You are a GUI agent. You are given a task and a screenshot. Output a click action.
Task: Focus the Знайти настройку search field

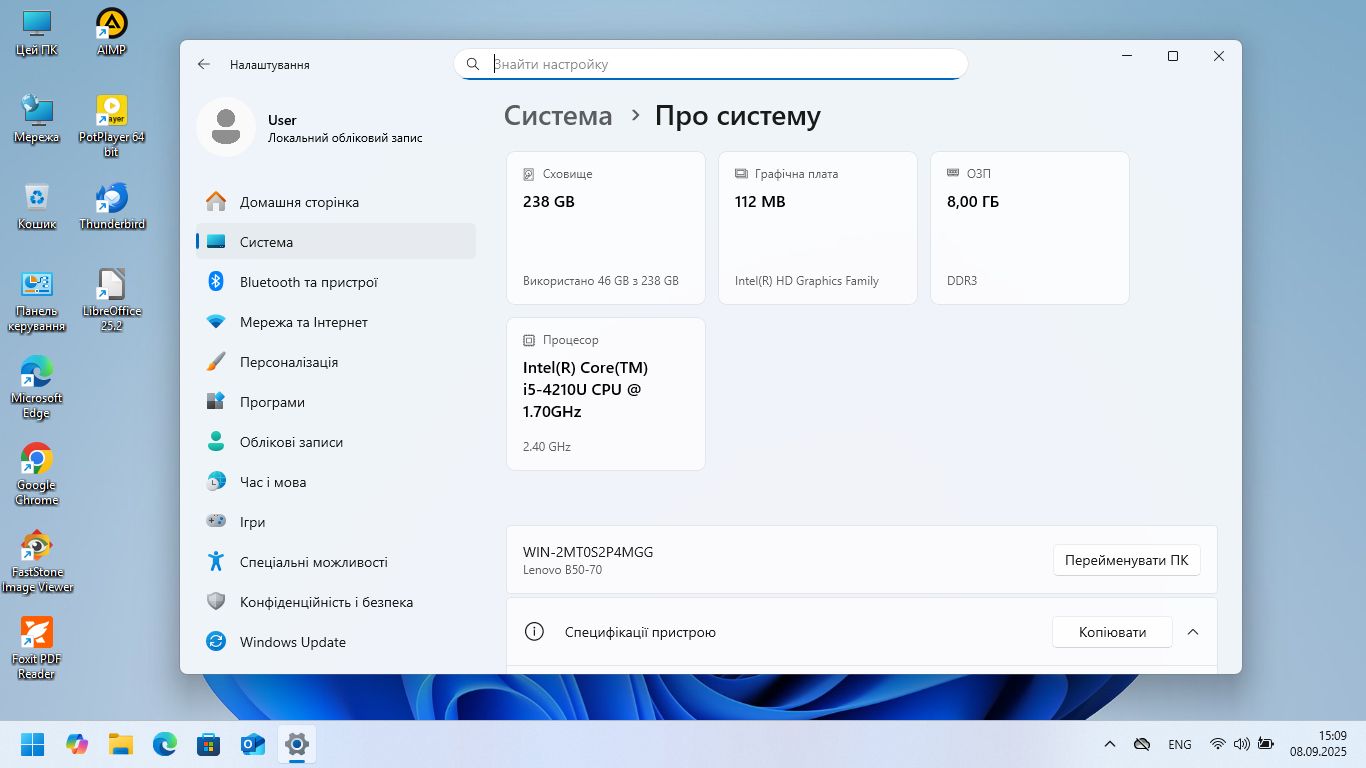coord(711,64)
